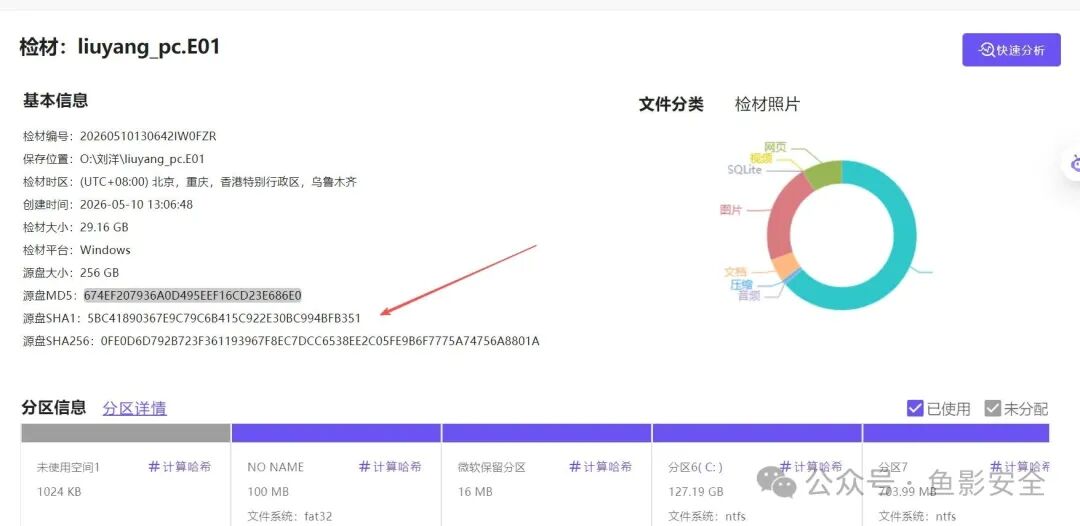This screenshot has height=526, width=1080.
Task: Click the magnifier icon in 快速分析 button
Action: pos(987,50)
